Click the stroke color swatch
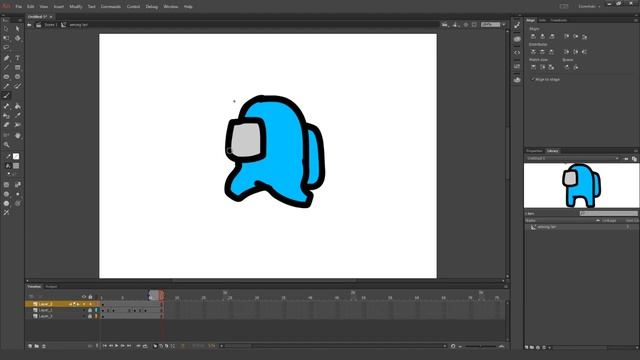 16,156
